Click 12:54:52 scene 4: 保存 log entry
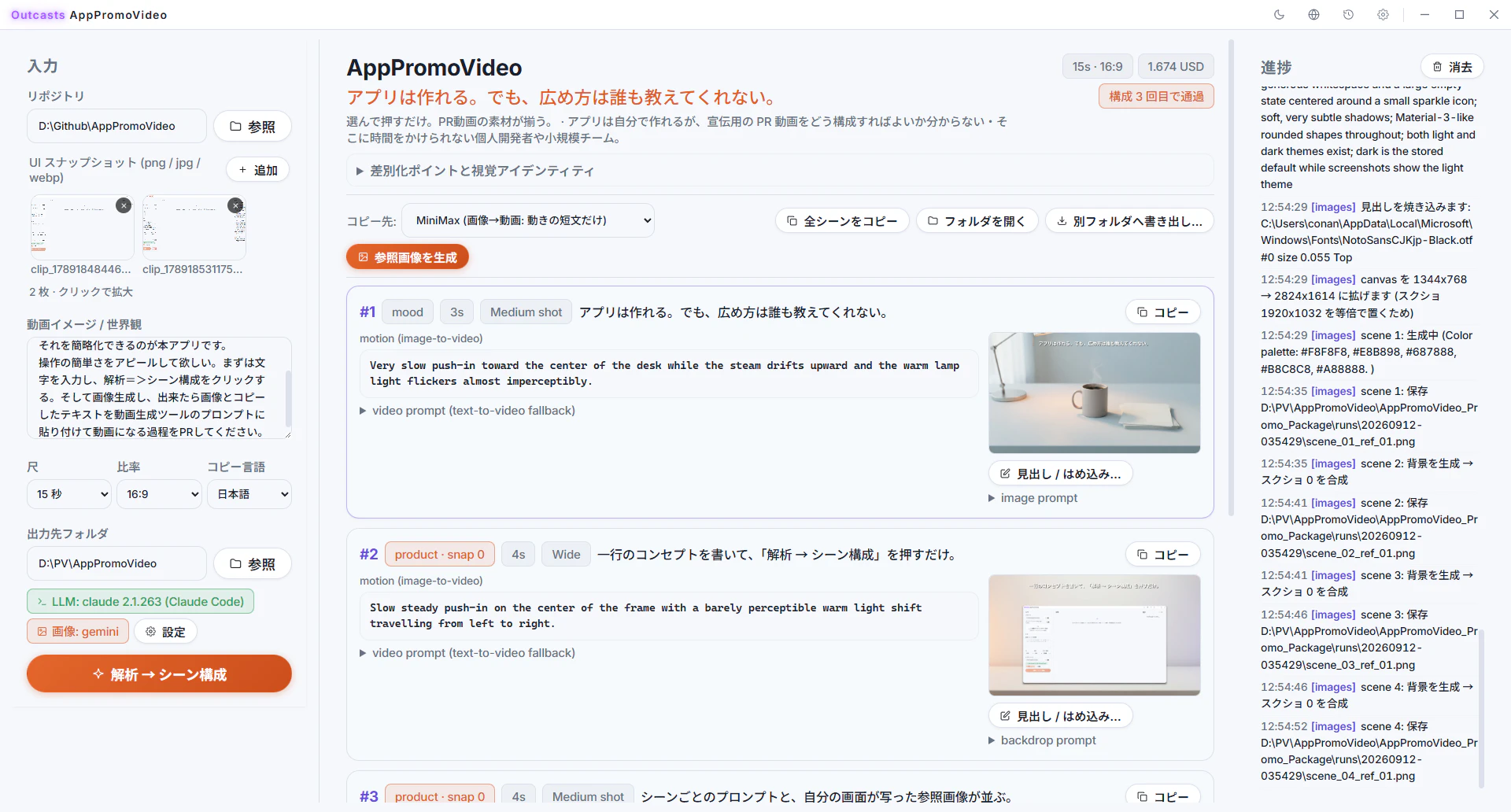Viewport: 1511px width, 812px height. pyautogui.click(x=1369, y=751)
